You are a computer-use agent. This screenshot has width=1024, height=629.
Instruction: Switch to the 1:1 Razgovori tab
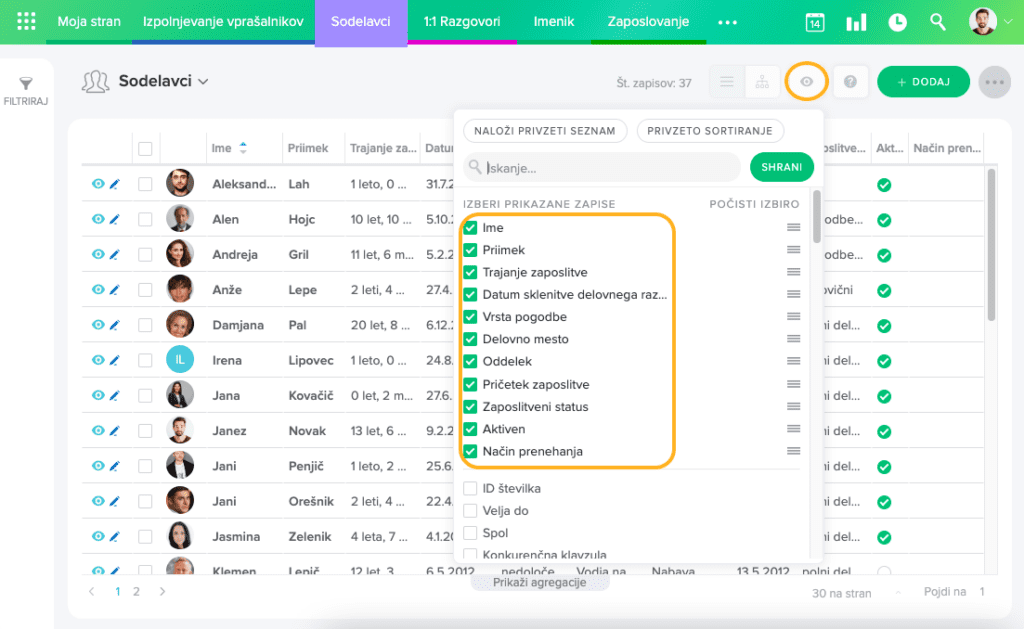(462, 22)
